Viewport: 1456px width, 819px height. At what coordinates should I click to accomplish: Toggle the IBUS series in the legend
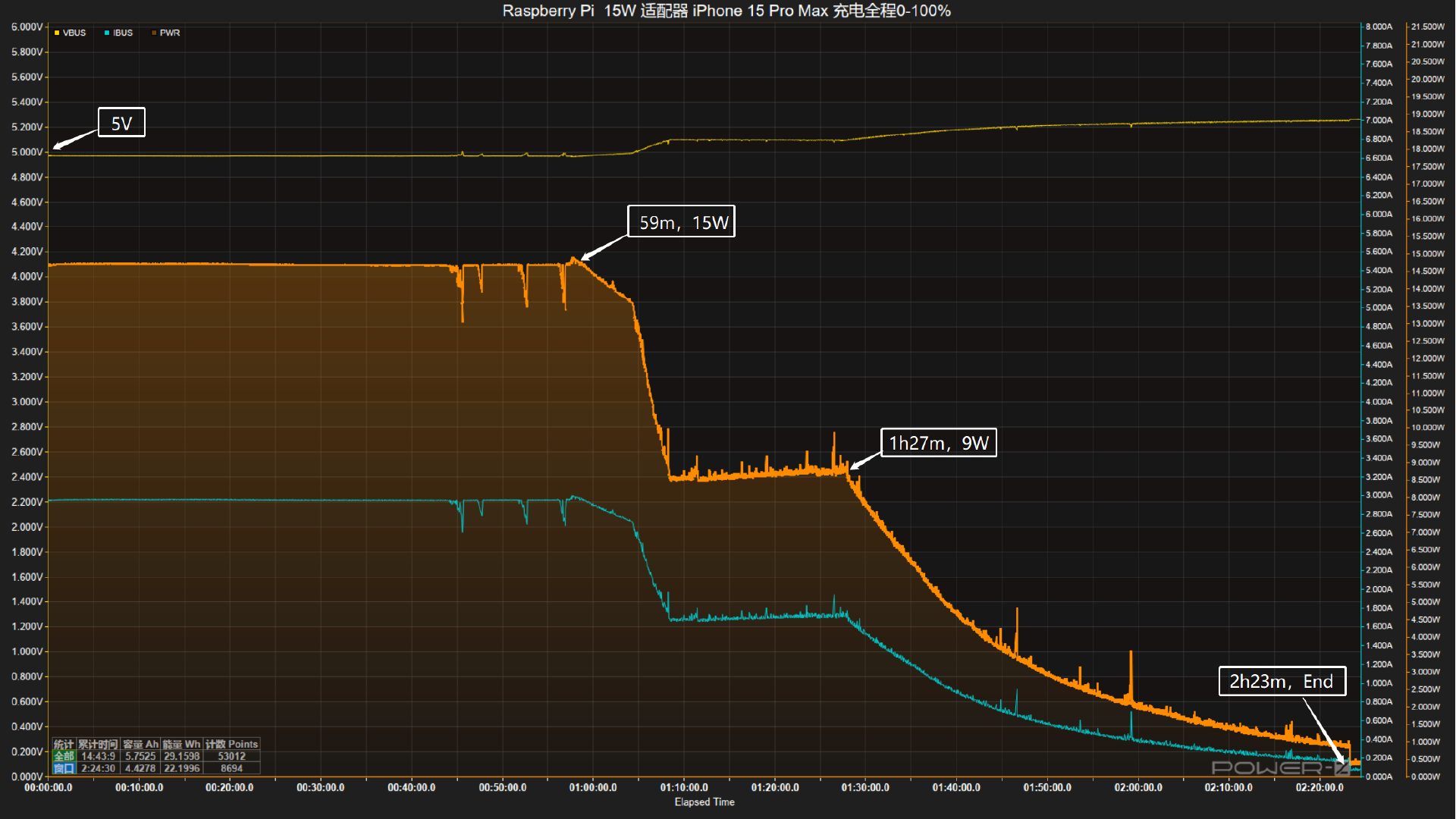tap(118, 33)
